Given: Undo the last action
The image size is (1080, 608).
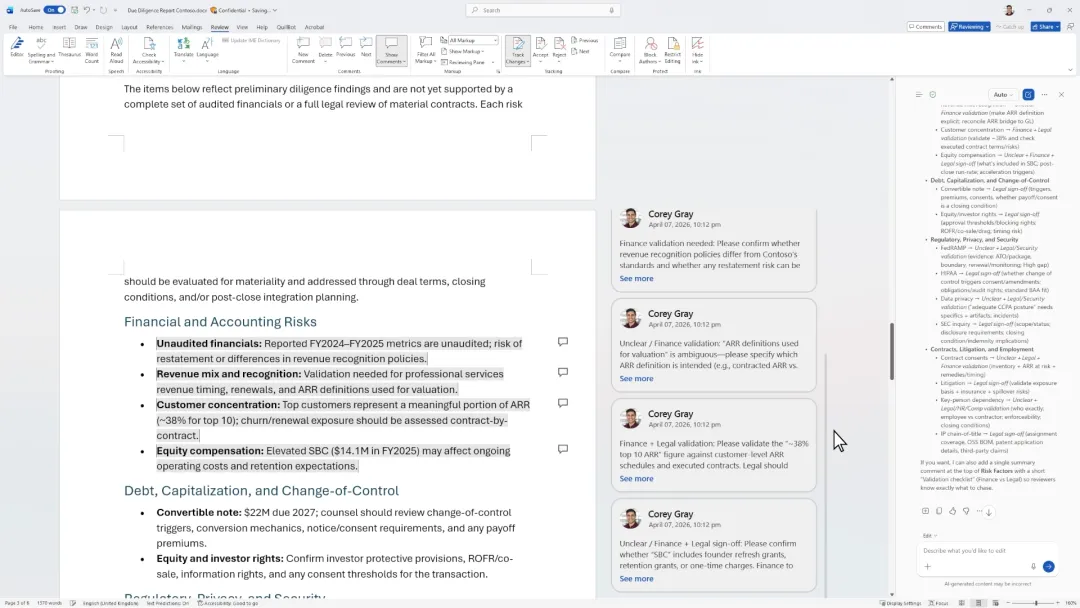Looking at the screenshot, I should pos(87,10).
